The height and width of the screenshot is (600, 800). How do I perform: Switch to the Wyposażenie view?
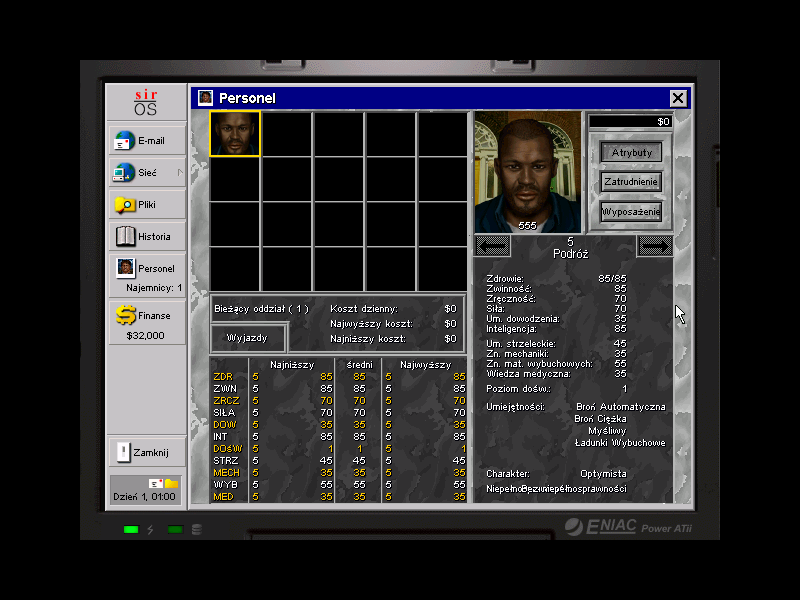631,212
